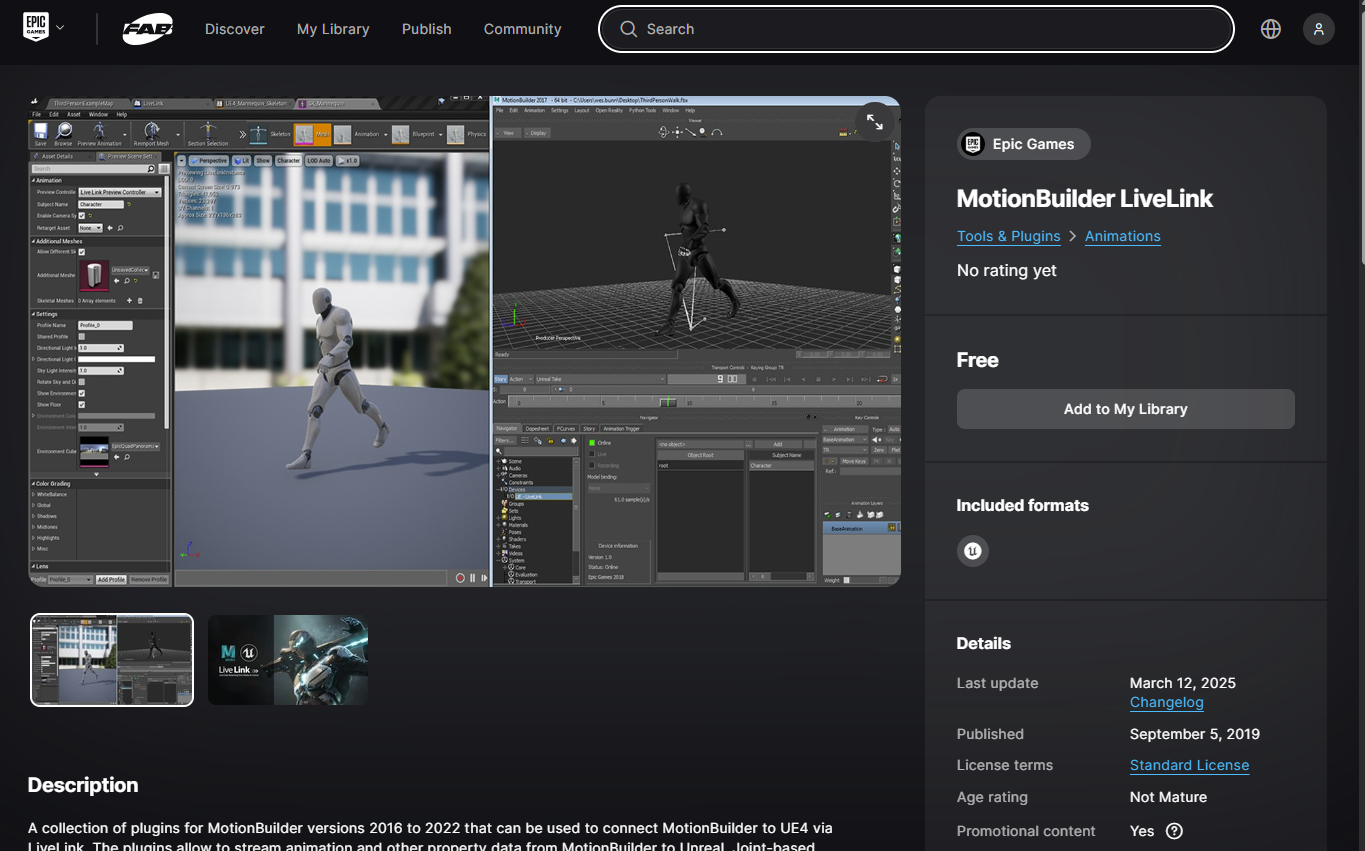Click the Sky Light Intensity value slider
This screenshot has height=851, width=1365.
[x=101, y=371]
